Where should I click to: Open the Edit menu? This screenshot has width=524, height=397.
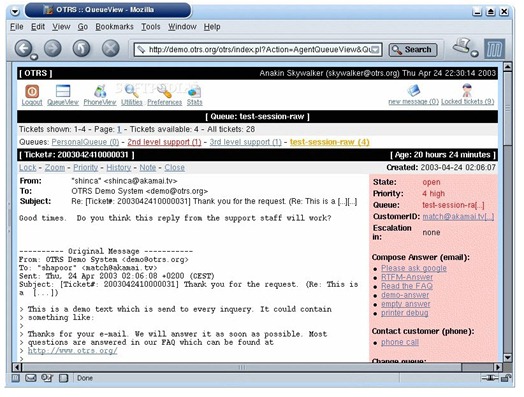(38, 27)
